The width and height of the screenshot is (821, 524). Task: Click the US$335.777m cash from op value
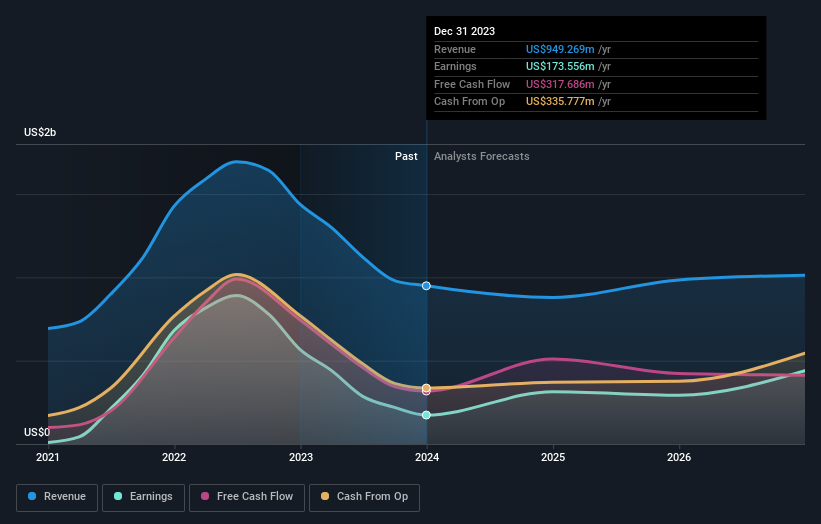(x=560, y=102)
